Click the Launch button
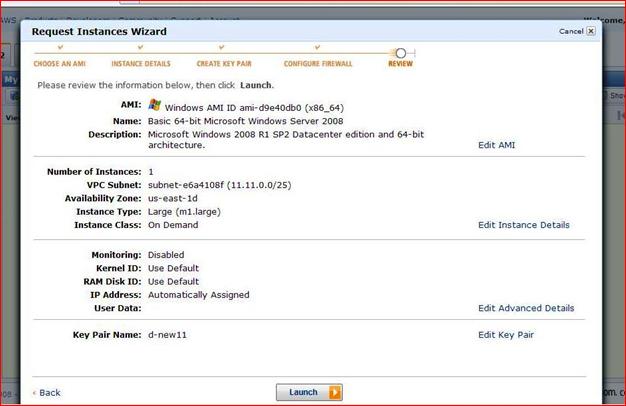626x406 pixels. pos(309,392)
